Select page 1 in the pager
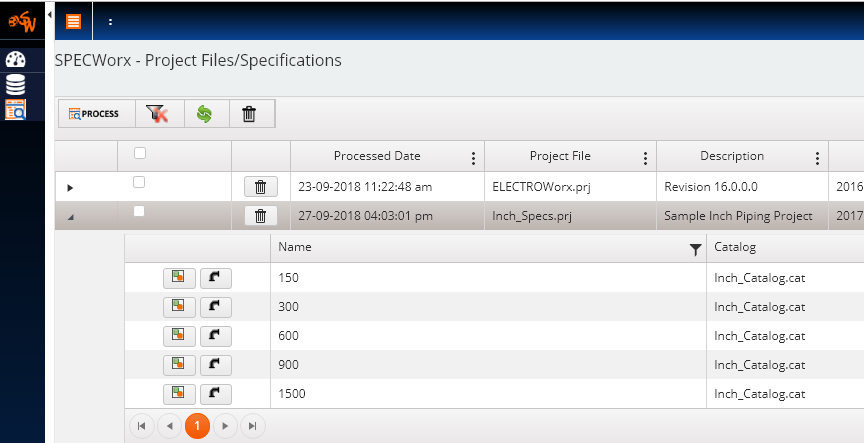Image resolution: width=864 pixels, height=443 pixels. (197, 426)
